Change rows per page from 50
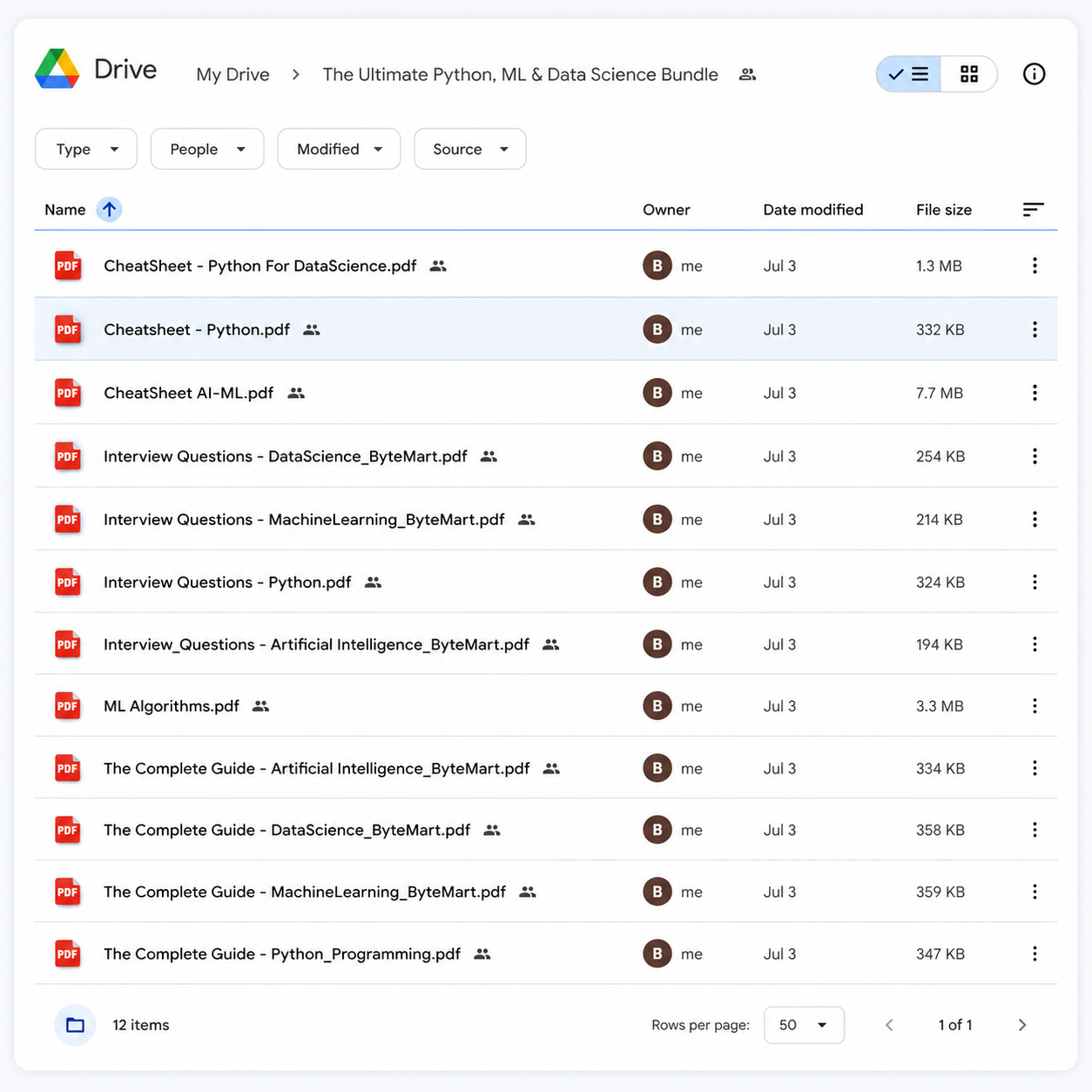This screenshot has height=1092, width=1092. [804, 1025]
